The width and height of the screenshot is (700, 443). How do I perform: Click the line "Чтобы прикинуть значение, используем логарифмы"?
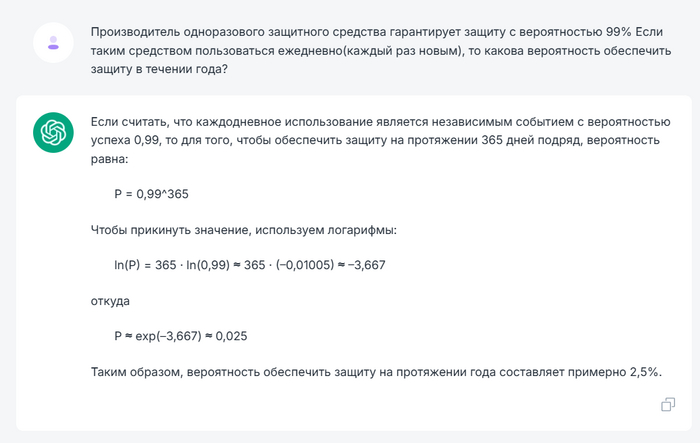click(x=243, y=230)
